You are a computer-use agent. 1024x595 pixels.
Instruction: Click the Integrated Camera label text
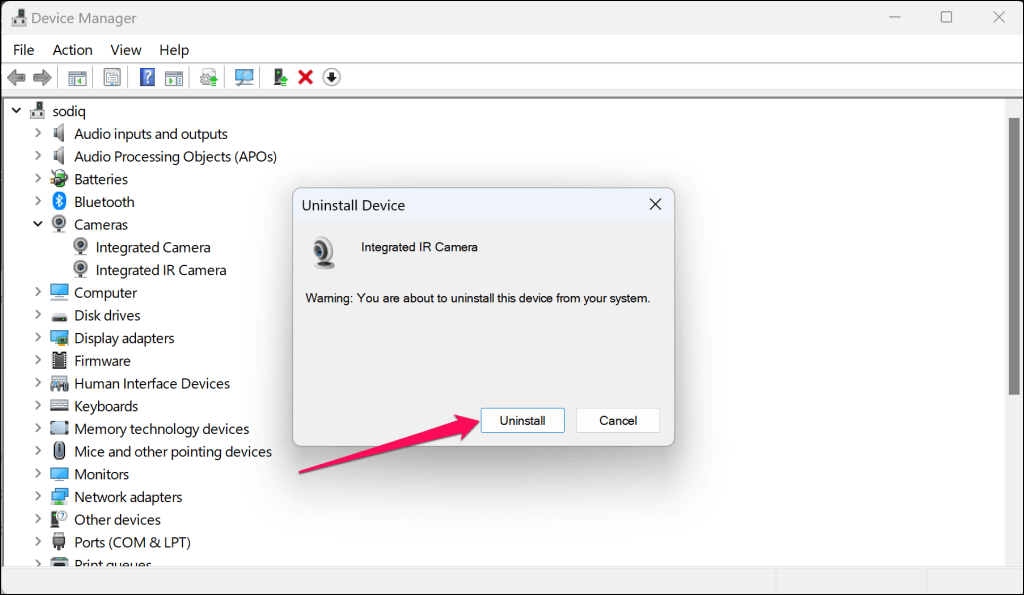pos(153,248)
